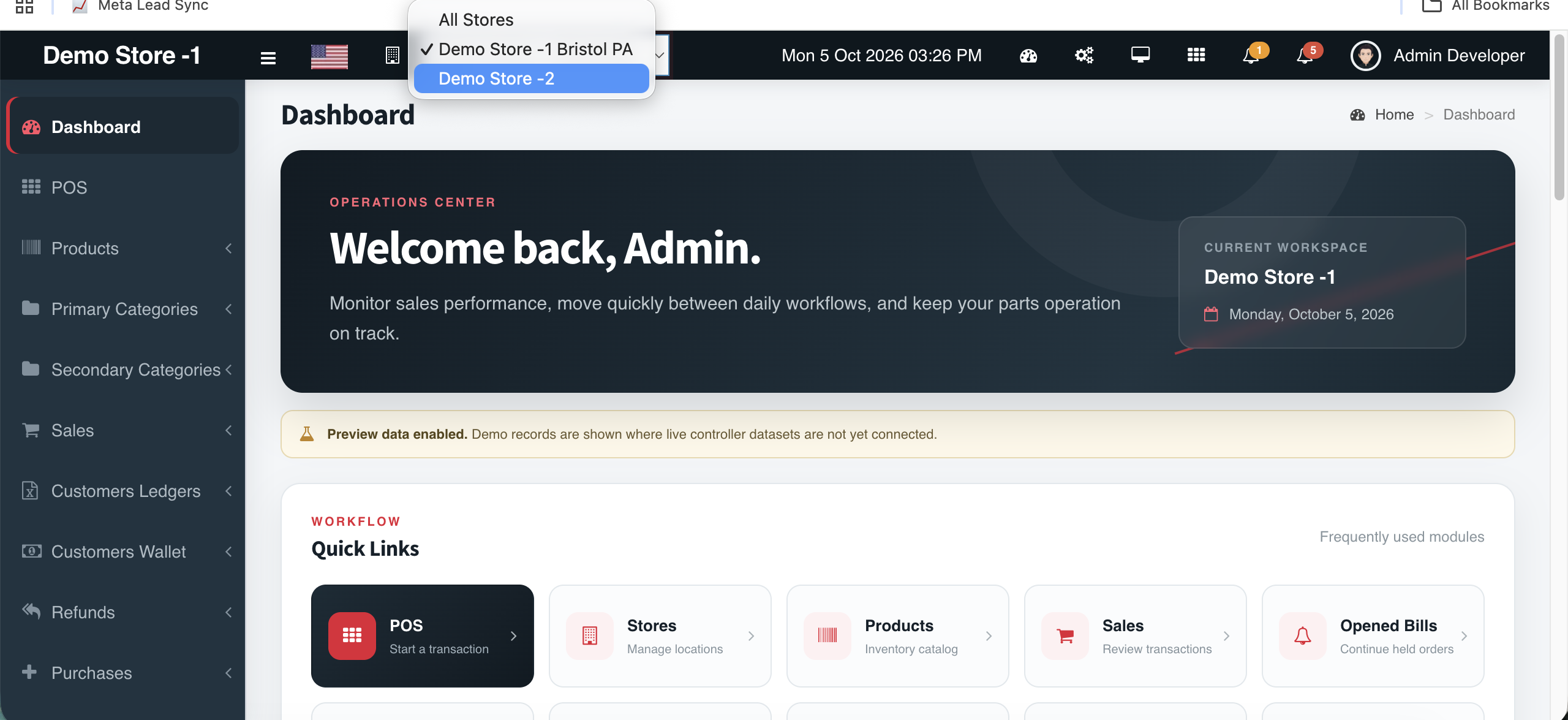Expand the Customers Ledgers submenu
1568x720 pixels.
[x=123, y=491]
